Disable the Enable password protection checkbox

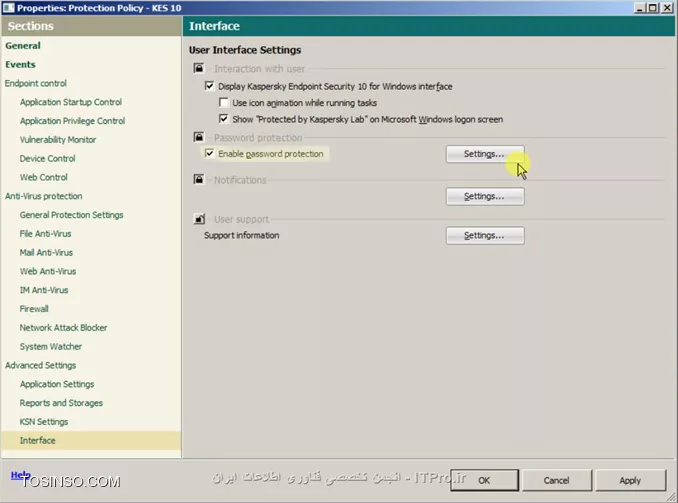pos(209,154)
